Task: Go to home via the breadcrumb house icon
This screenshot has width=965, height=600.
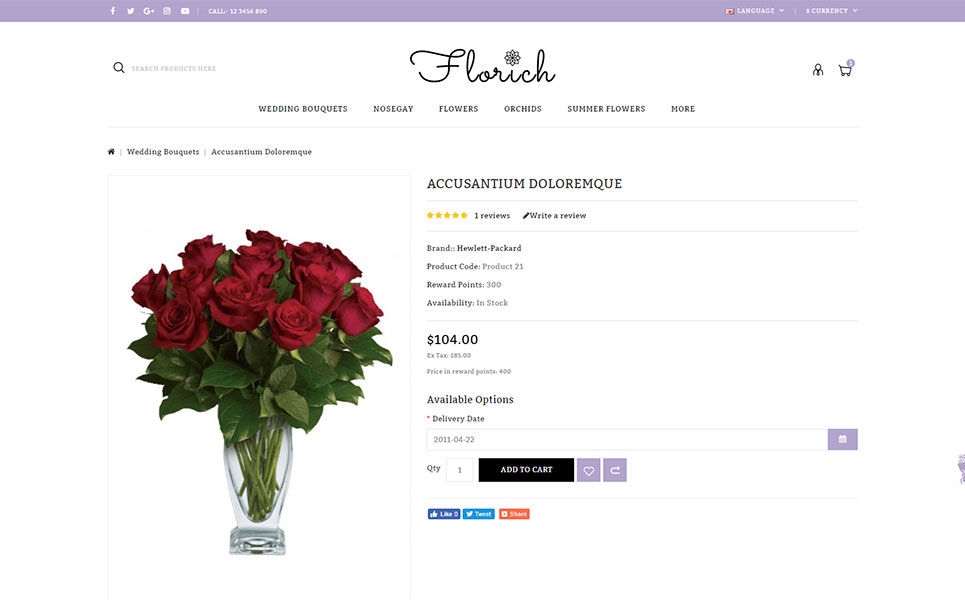Action: [111, 151]
